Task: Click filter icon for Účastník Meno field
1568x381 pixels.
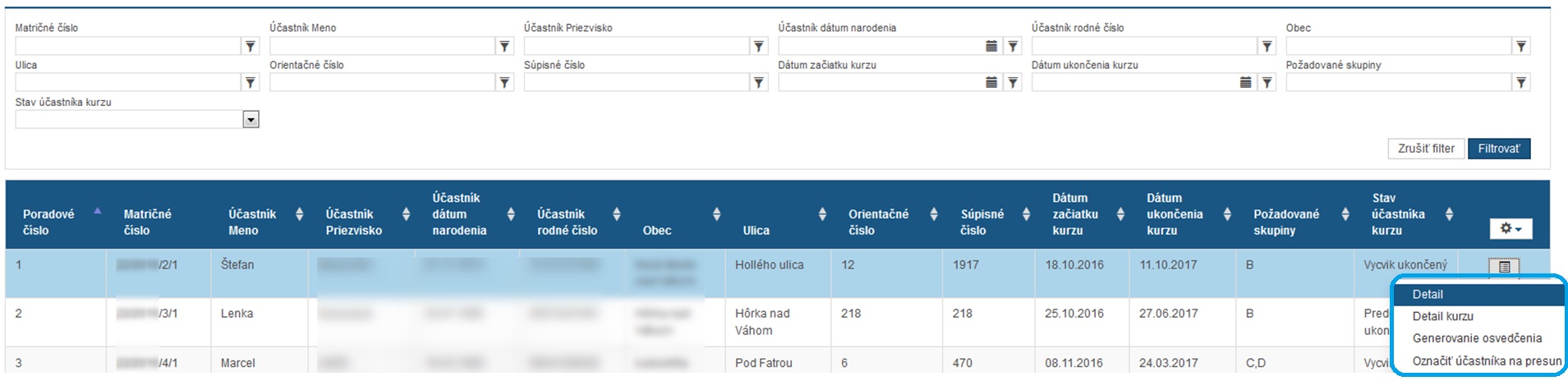Action: point(505,47)
